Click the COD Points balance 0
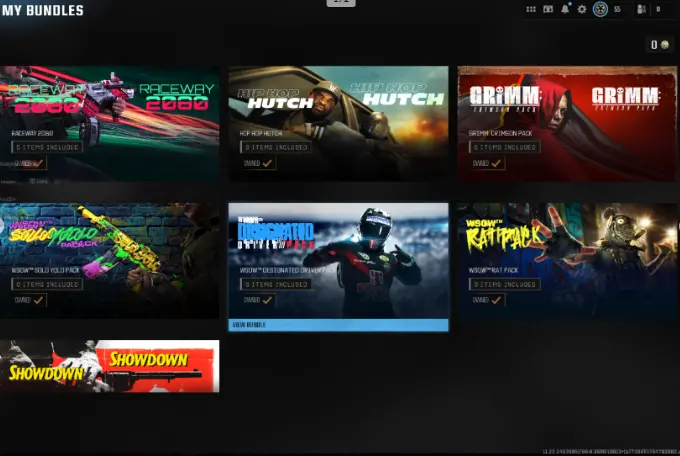The width and height of the screenshot is (680, 456). (654, 45)
